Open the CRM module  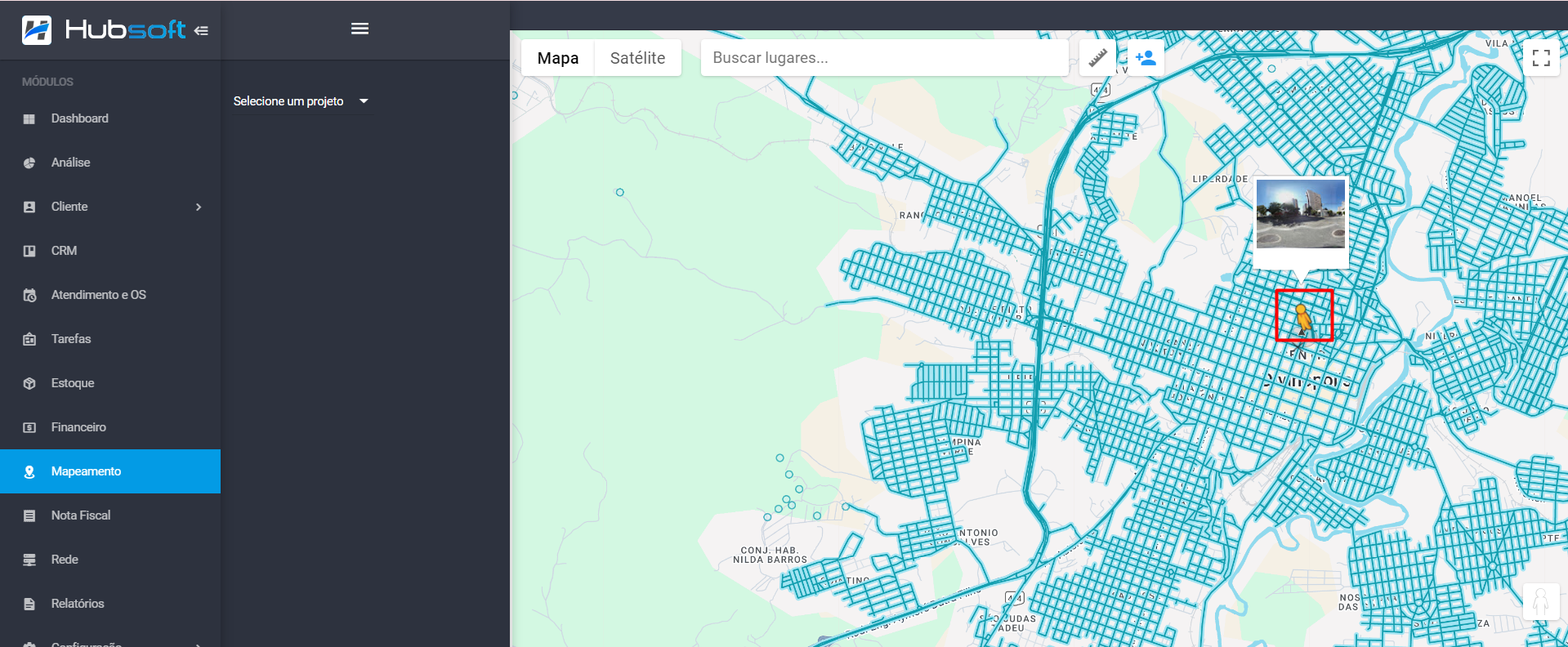point(110,251)
